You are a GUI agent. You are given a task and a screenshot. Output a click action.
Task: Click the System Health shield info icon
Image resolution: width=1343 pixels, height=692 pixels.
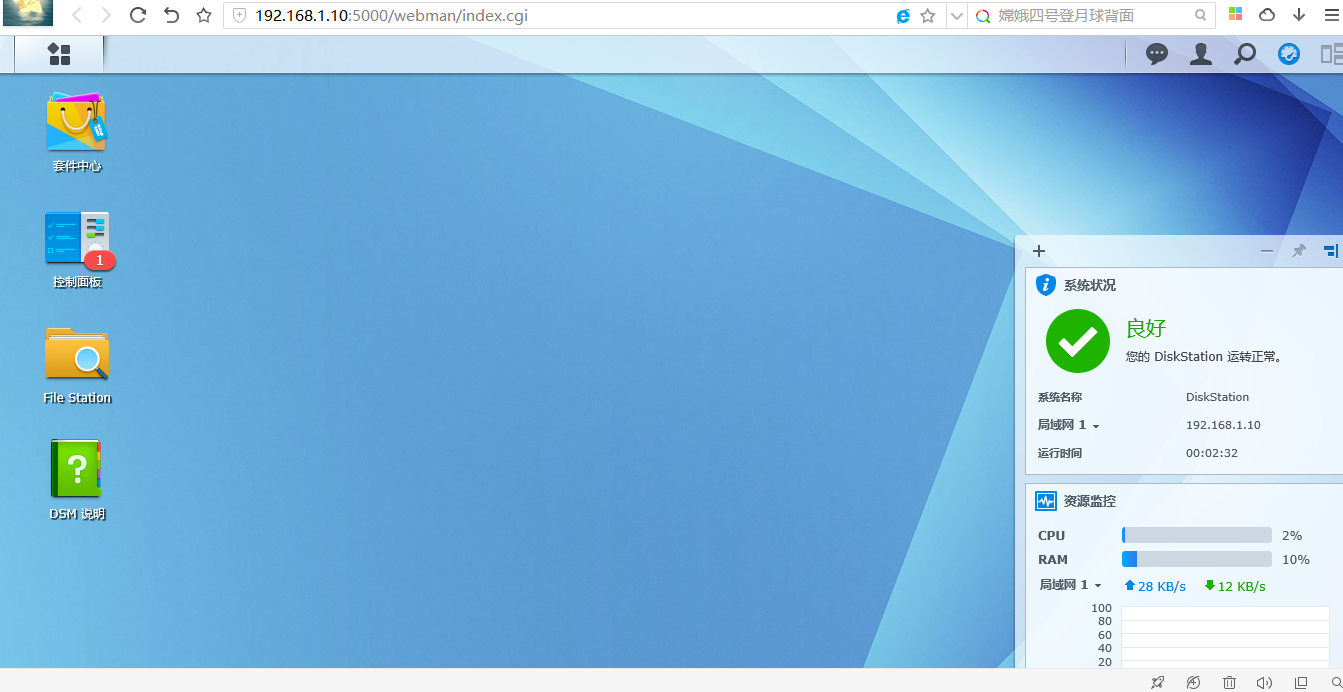1046,285
